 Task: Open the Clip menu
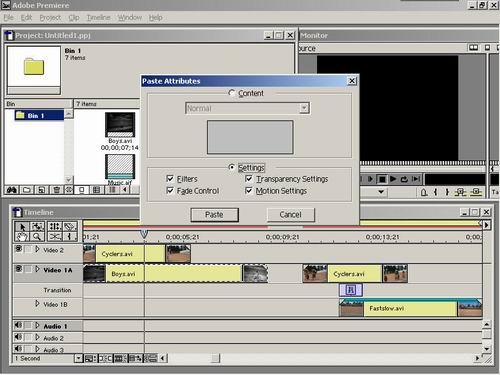click(x=74, y=17)
